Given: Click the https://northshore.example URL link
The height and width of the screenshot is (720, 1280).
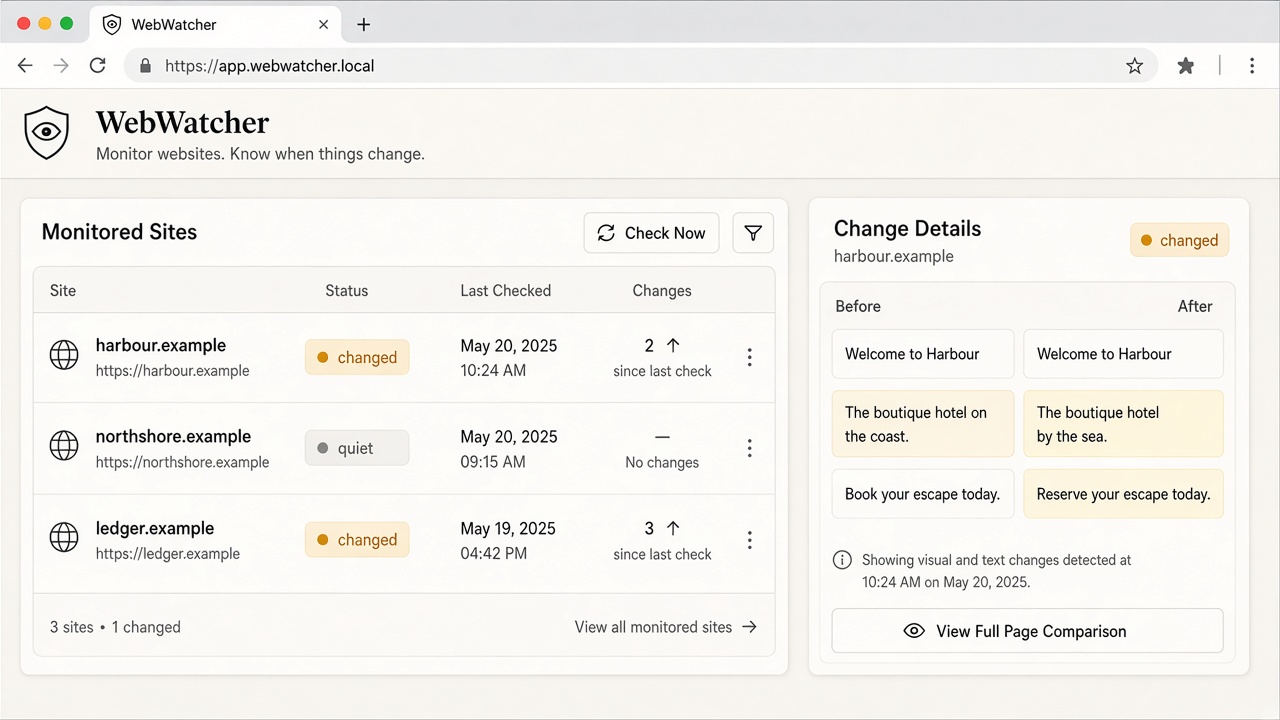Looking at the screenshot, I should click(x=183, y=462).
